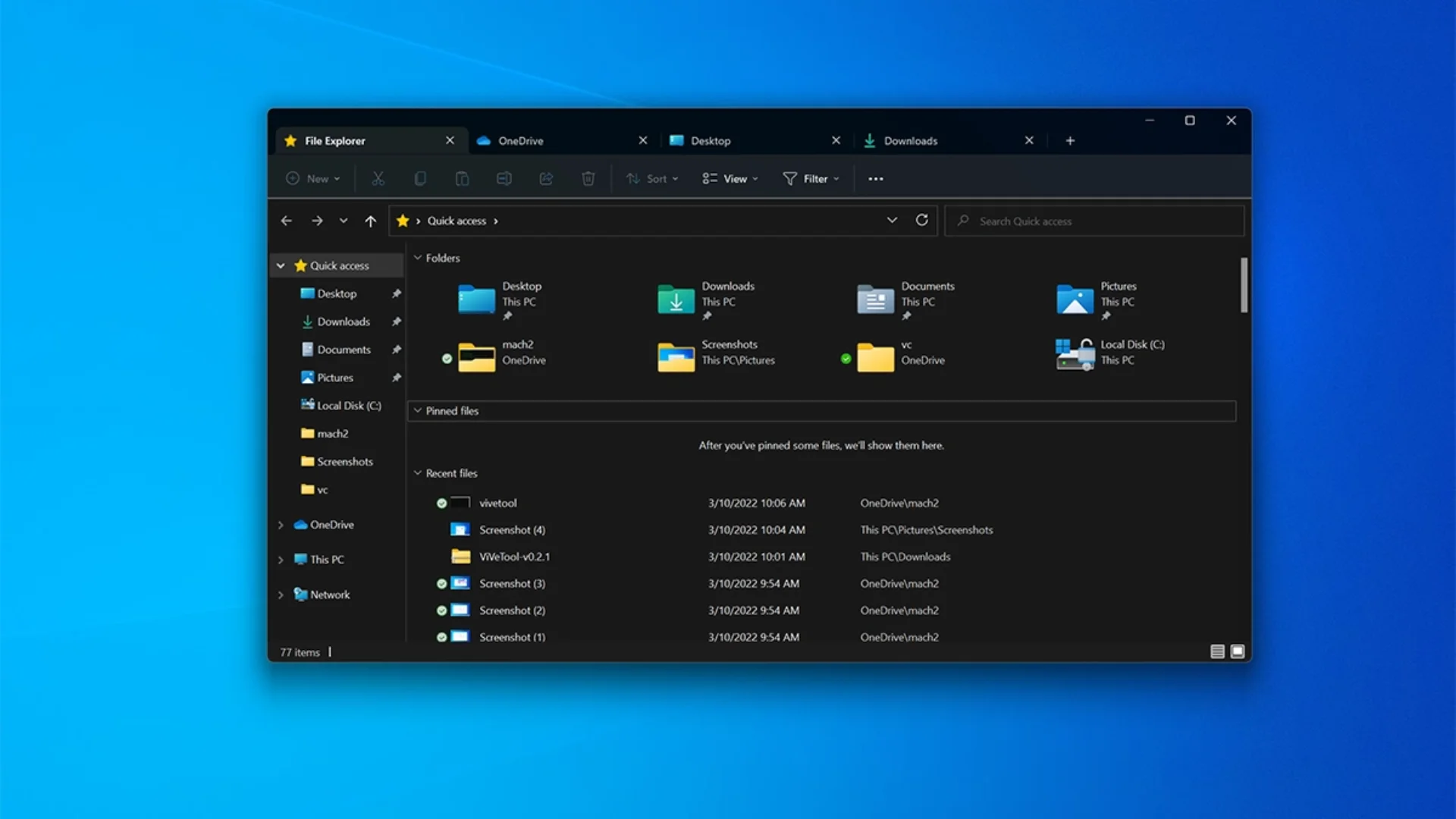1456x819 pixels.
Task: Click the Refresh navigation icon
Action: coord(921,220)
